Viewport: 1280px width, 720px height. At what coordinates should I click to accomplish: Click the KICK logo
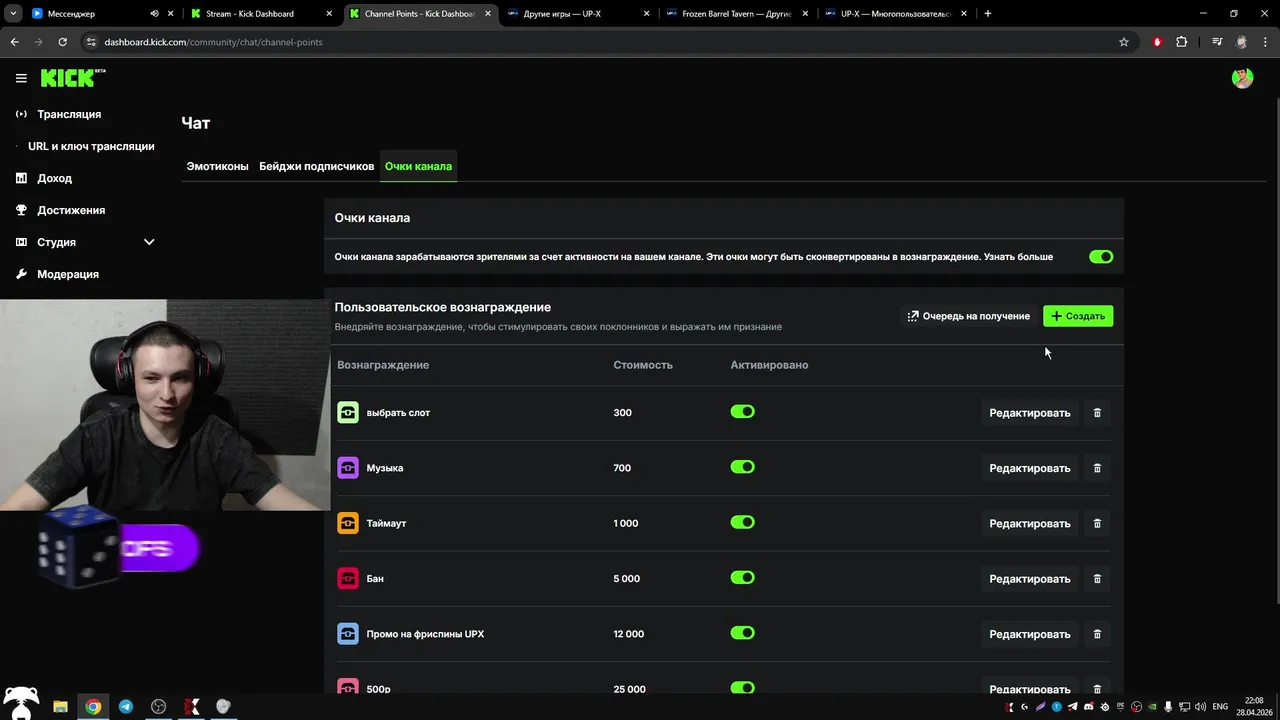click(68, 78)
